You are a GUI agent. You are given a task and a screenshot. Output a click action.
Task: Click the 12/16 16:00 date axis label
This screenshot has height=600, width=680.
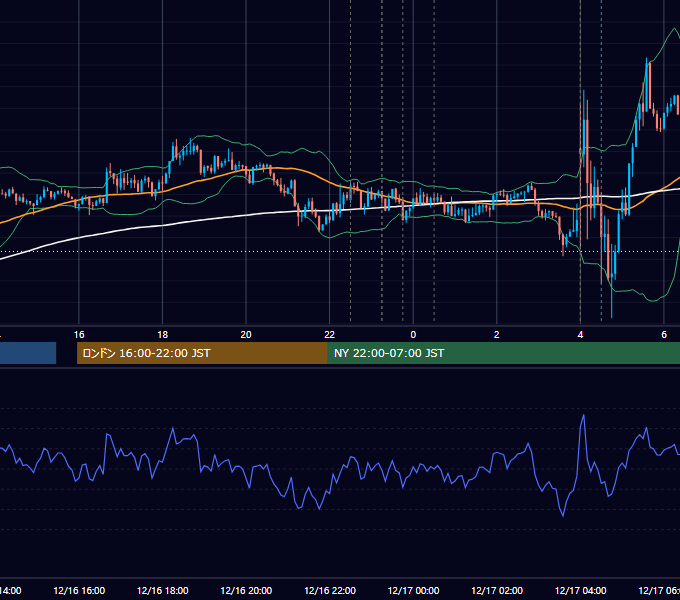(x=79, y=590)
